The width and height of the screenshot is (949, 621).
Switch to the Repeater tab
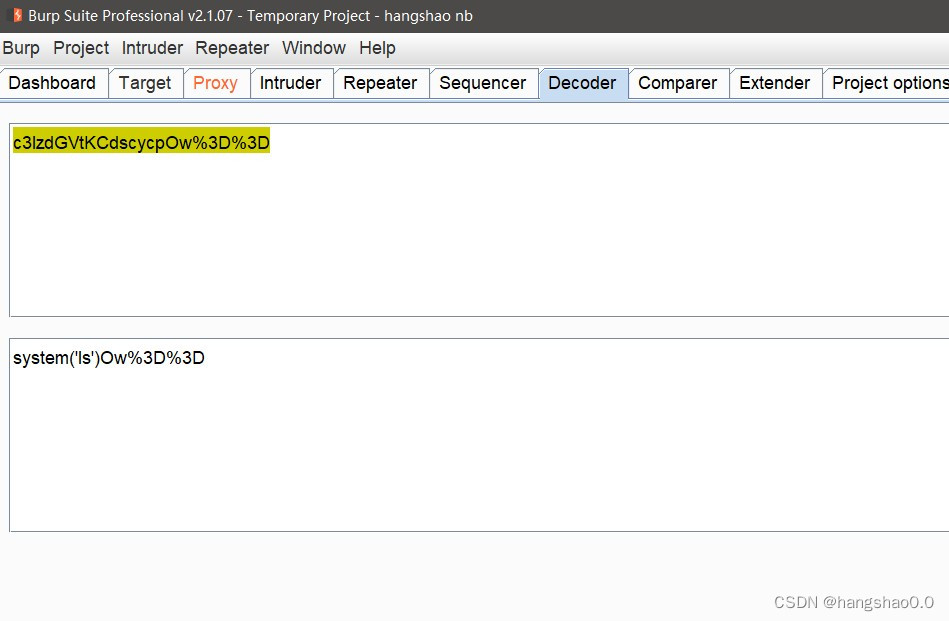tap(380, 83)
